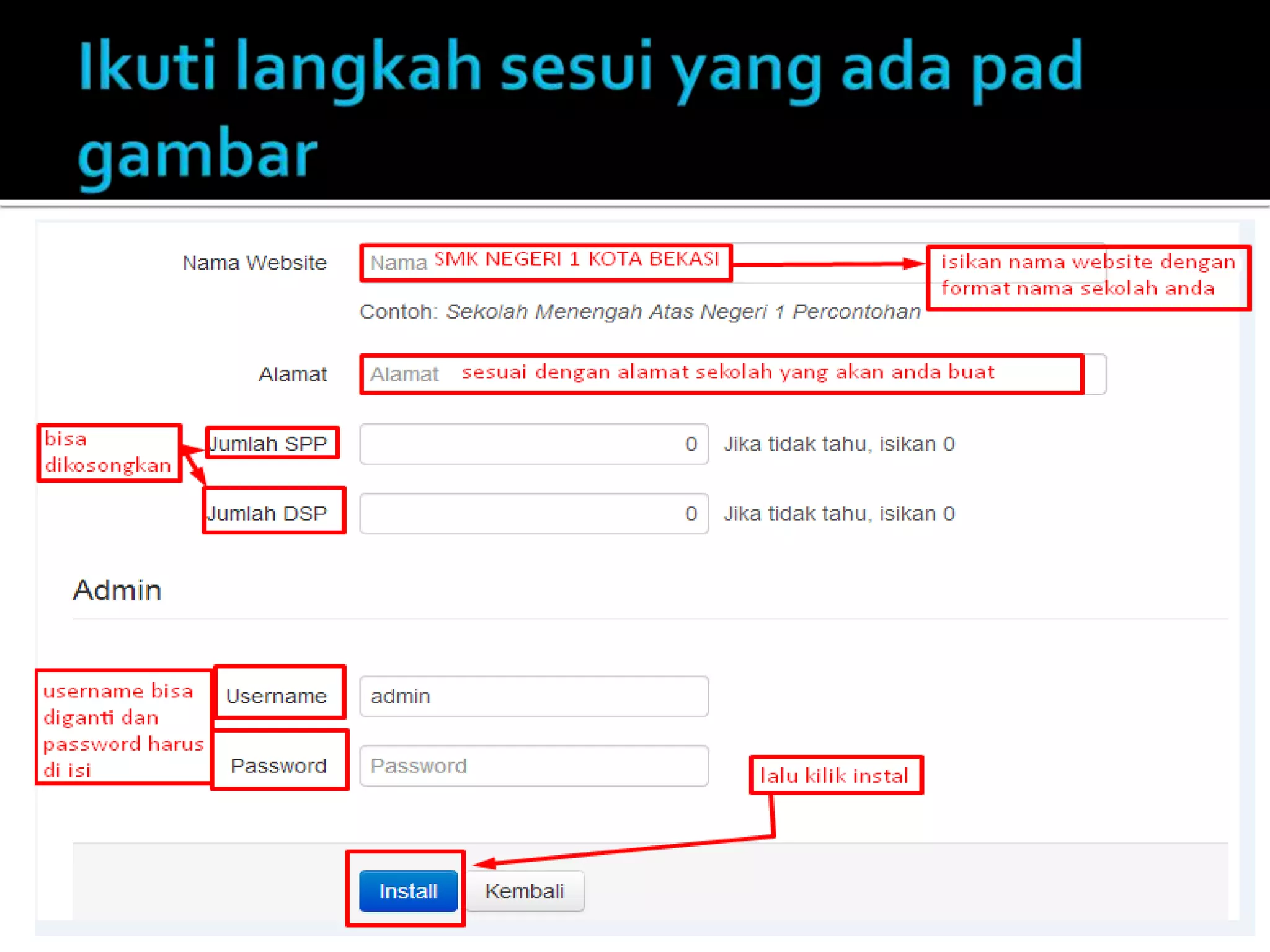Click the Alamat field label
The image size is (1270, 952).
pyautogui.click(x=293, y=374)
